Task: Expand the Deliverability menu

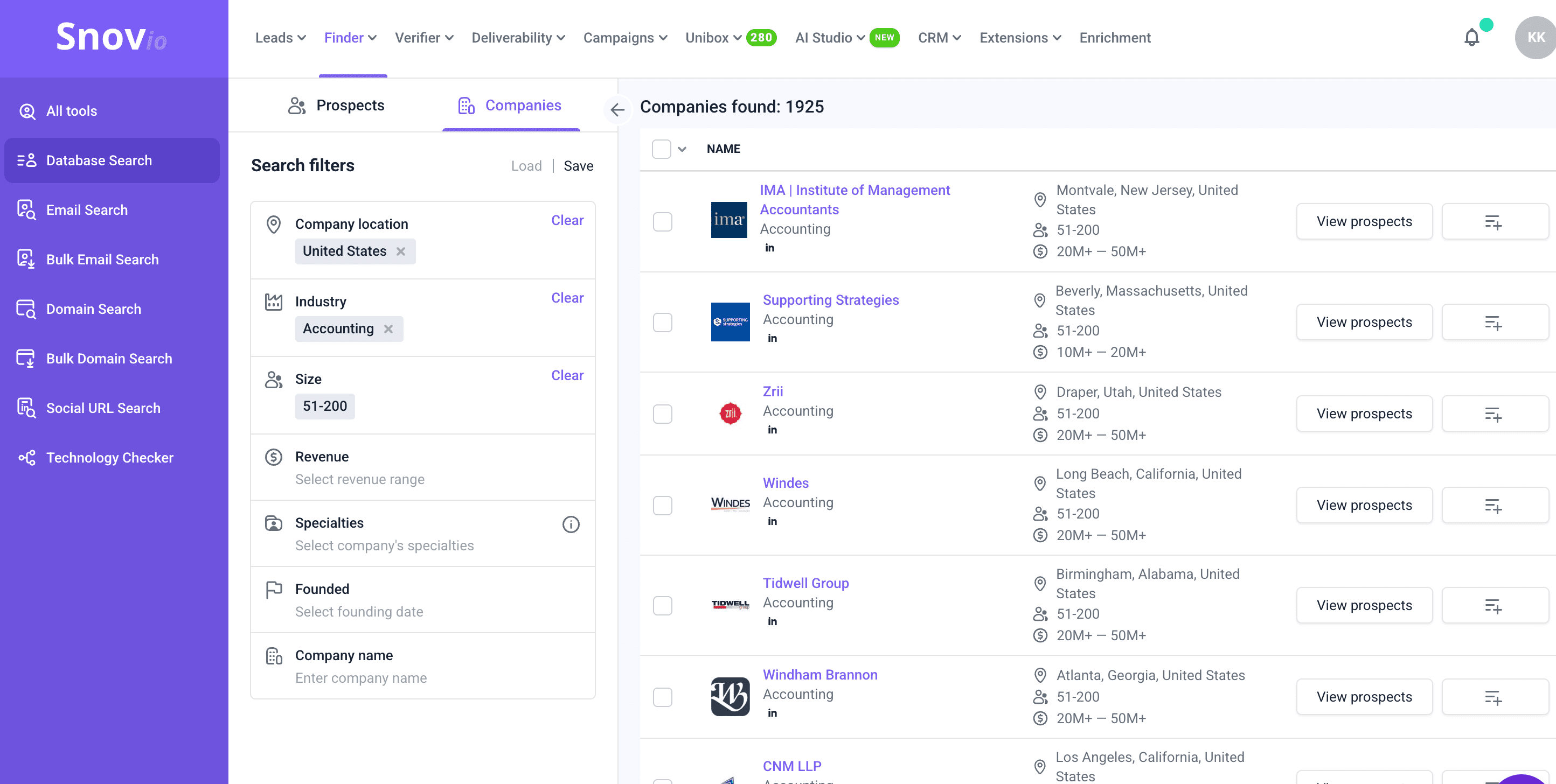Action: pyautogui.click(x=518, y=37)
